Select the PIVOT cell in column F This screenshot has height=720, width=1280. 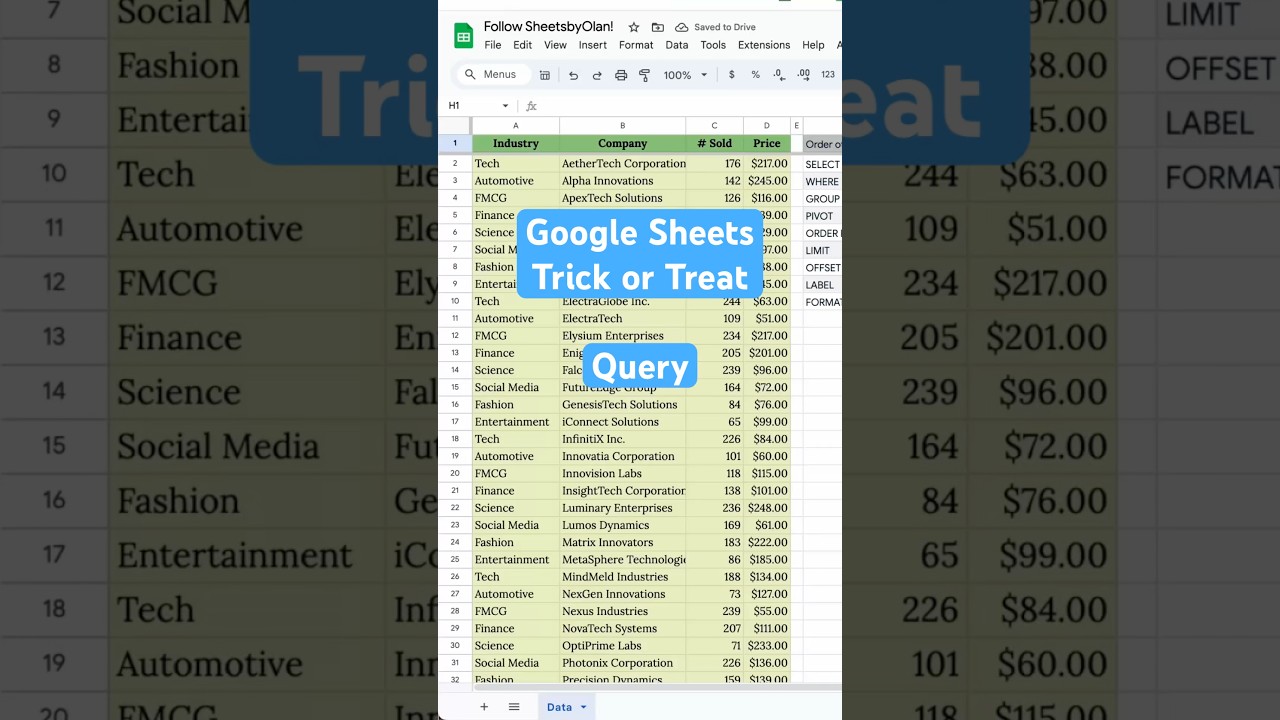(823, 216)
